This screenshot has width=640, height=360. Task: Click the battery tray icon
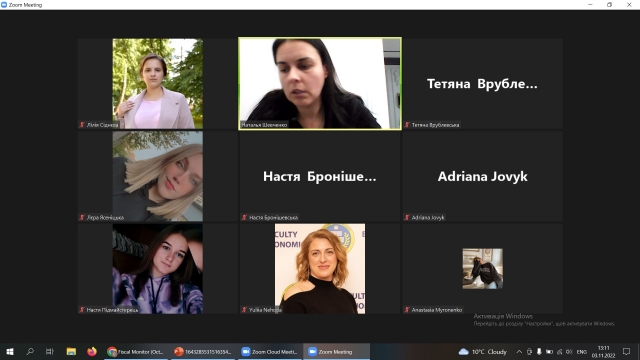[549, 351]
